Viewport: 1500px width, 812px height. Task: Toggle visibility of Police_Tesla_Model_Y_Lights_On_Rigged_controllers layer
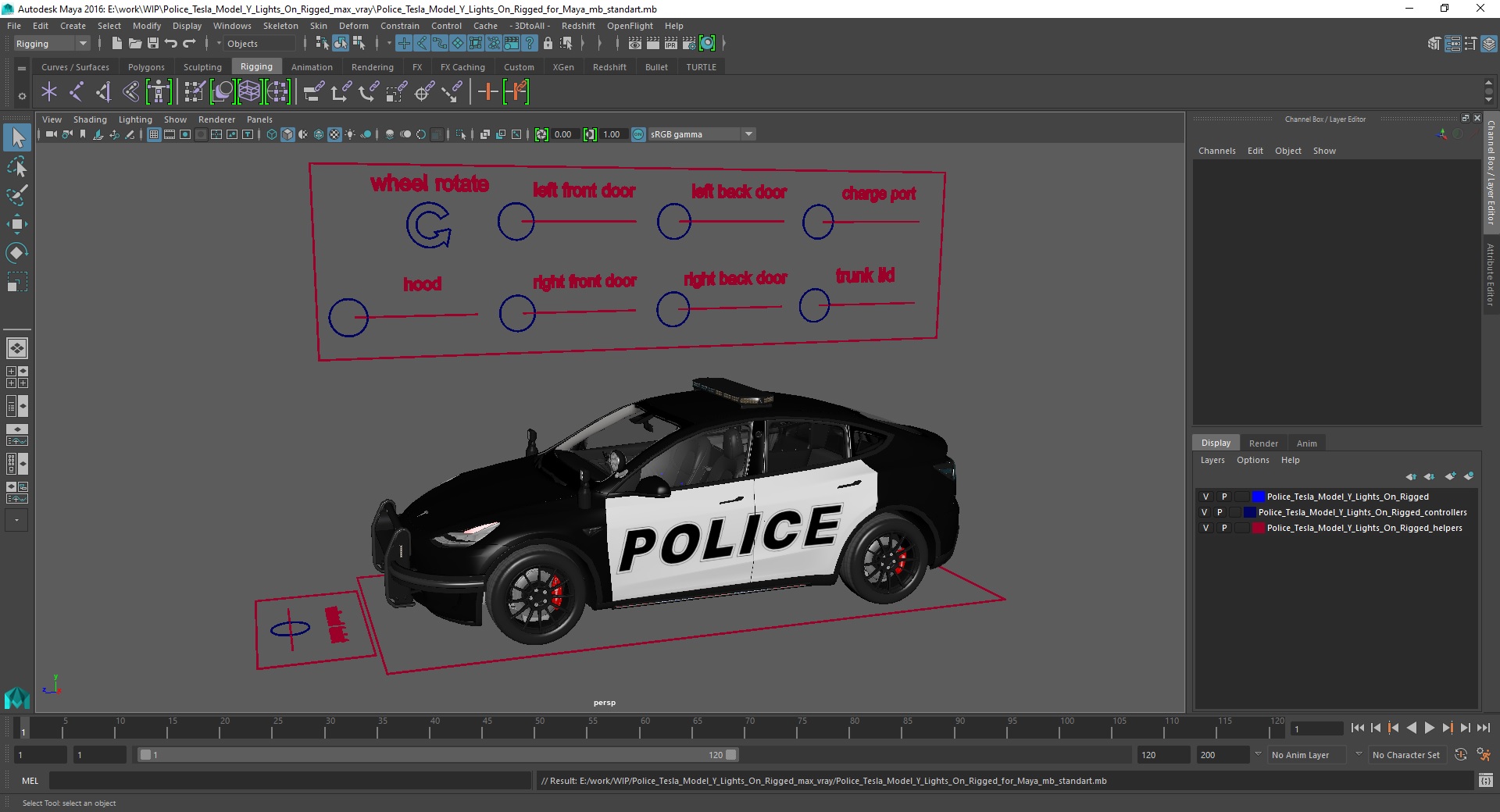point(1204,513)
